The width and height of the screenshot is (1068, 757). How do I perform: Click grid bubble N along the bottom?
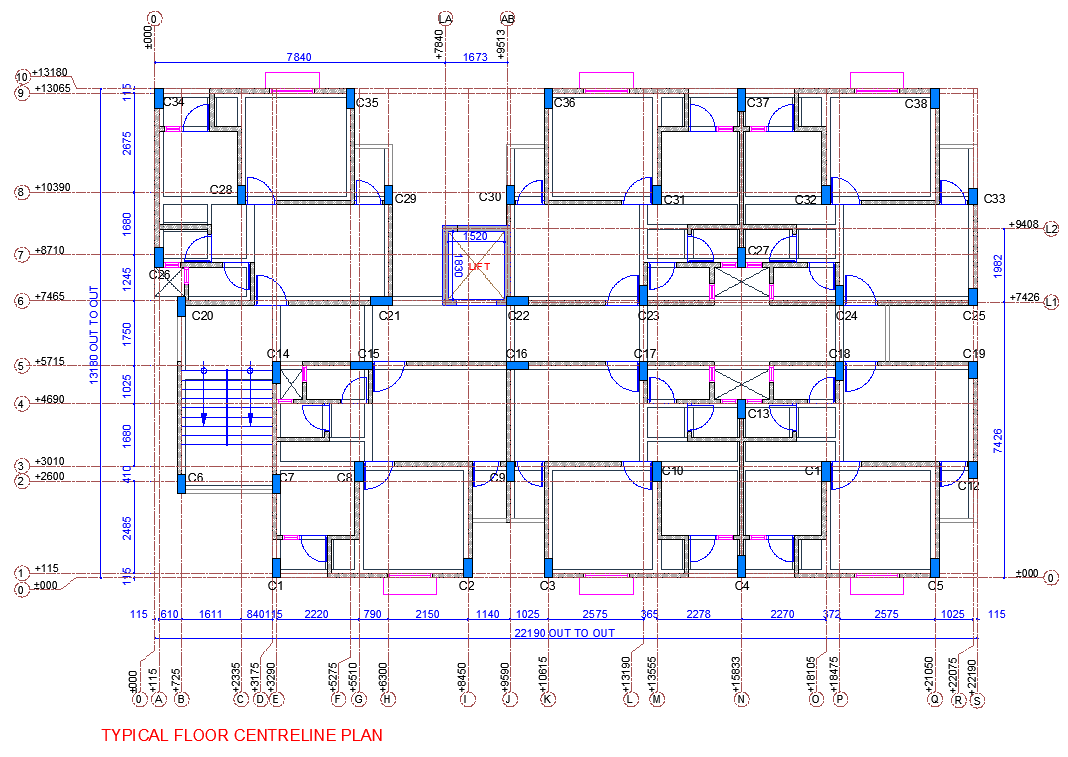[741, 700]
